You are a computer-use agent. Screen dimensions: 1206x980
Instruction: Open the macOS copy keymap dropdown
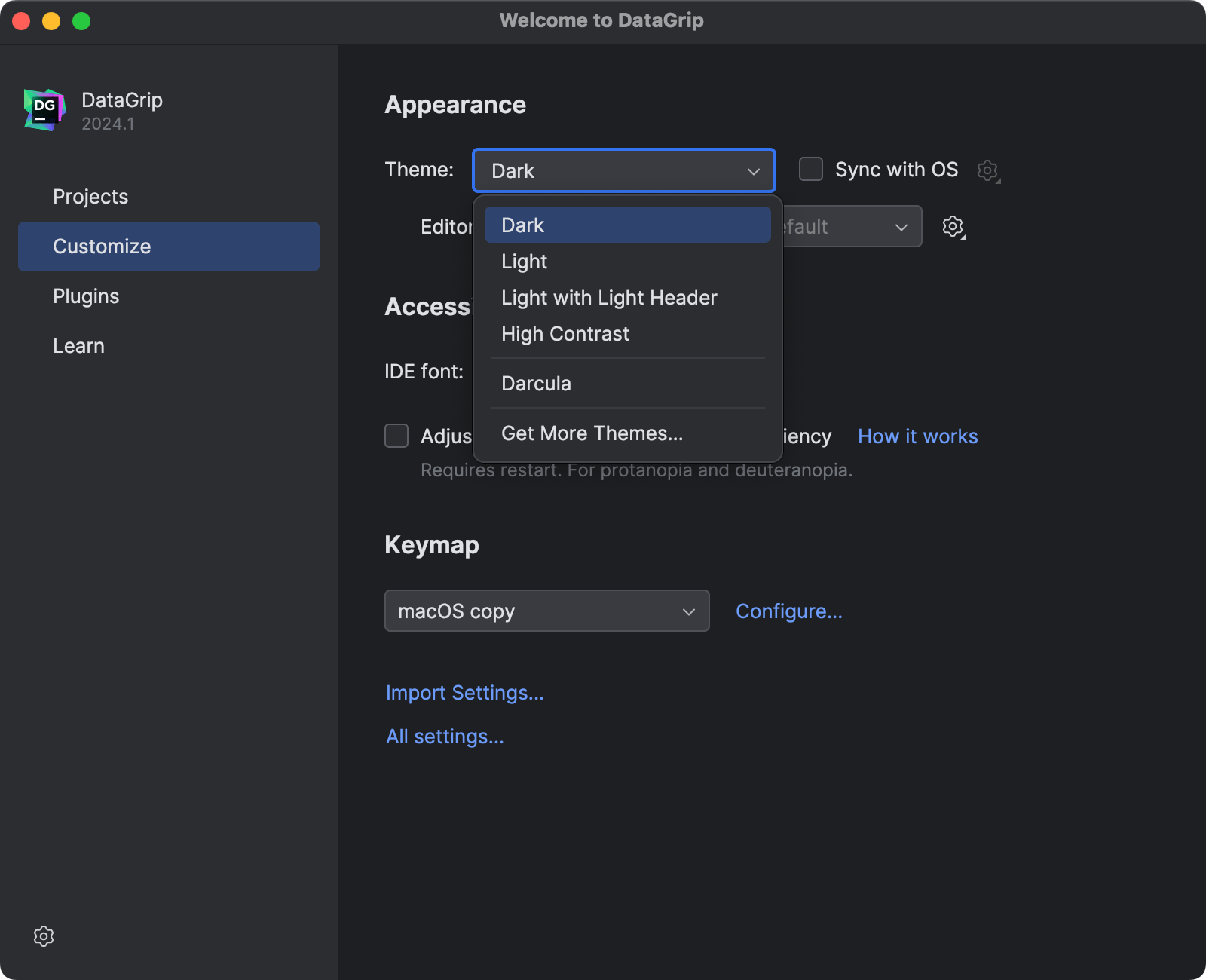[x=546, y=611]
